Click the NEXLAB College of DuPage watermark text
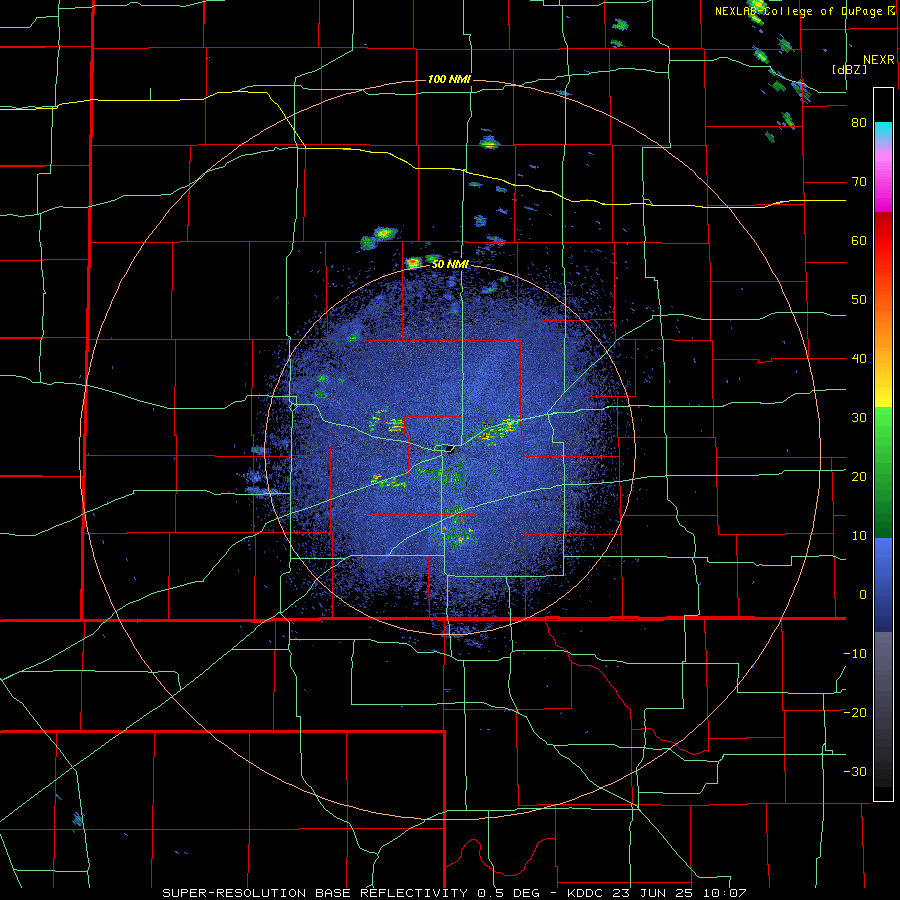Viewport: 900px width, 900px height. point(805,11)
